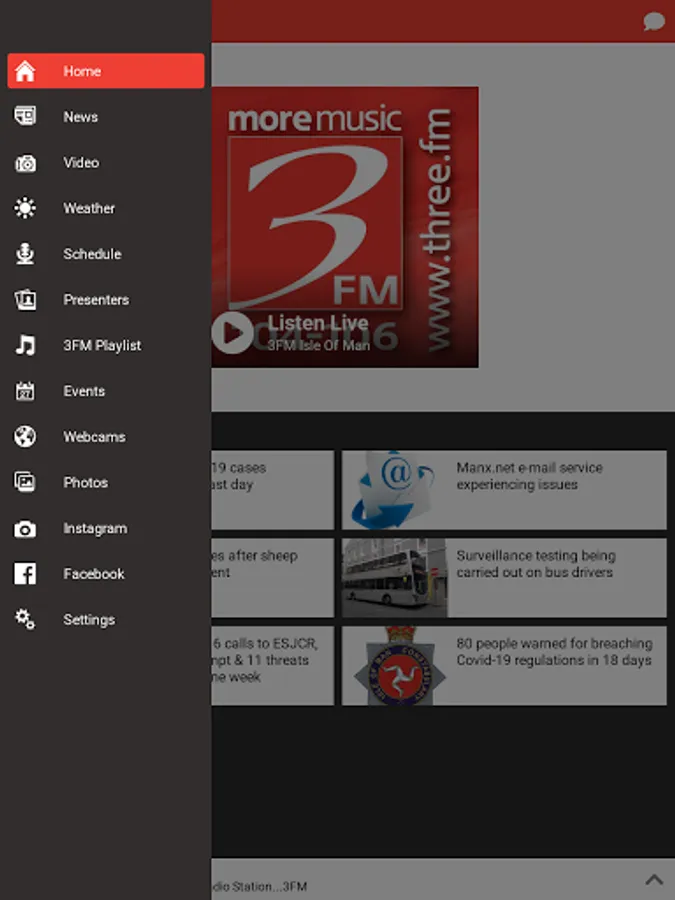The width and height of the screenshot is (675, 900).
Task: Click the Events calendar icon
Action: point(25,391)
